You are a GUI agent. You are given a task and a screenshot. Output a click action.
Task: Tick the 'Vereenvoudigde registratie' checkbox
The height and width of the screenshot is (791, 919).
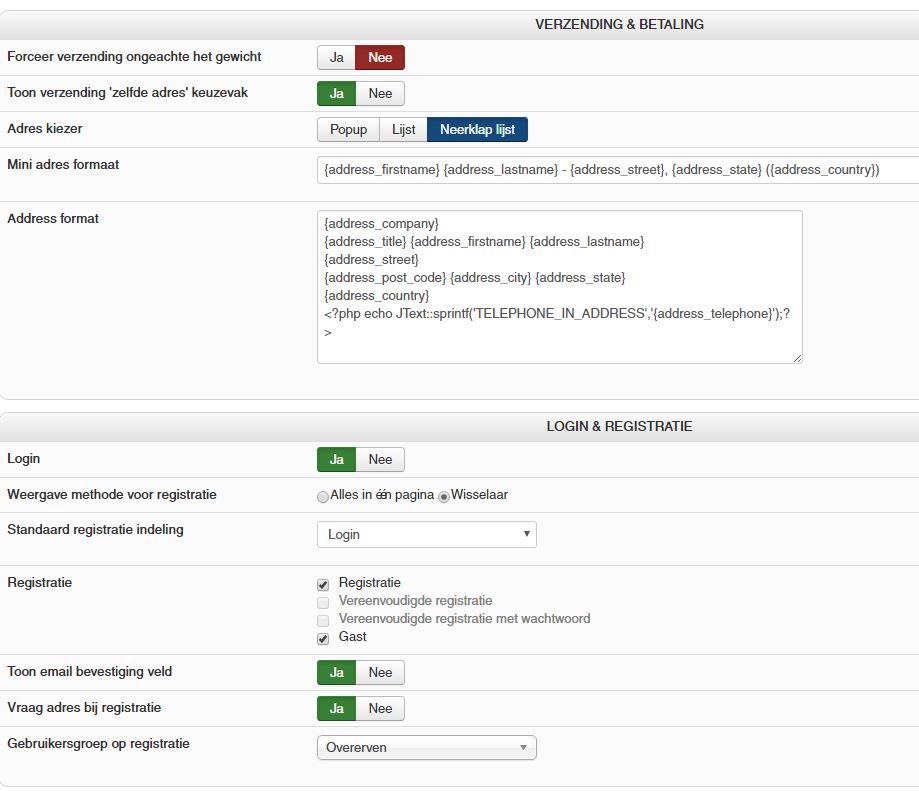pos(323,602)
